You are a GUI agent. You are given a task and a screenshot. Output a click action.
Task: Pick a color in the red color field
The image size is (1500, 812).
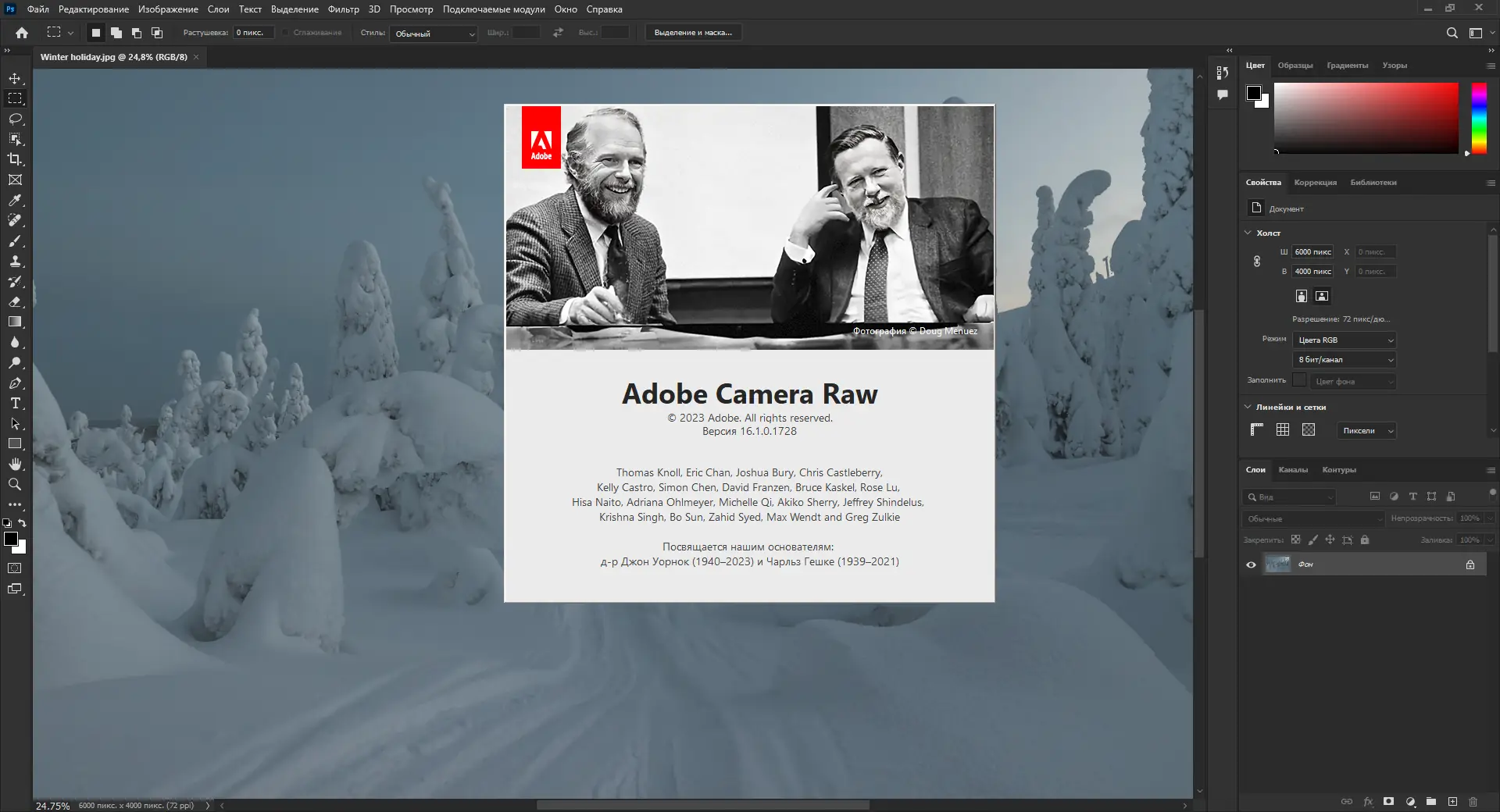[1366, 118]
